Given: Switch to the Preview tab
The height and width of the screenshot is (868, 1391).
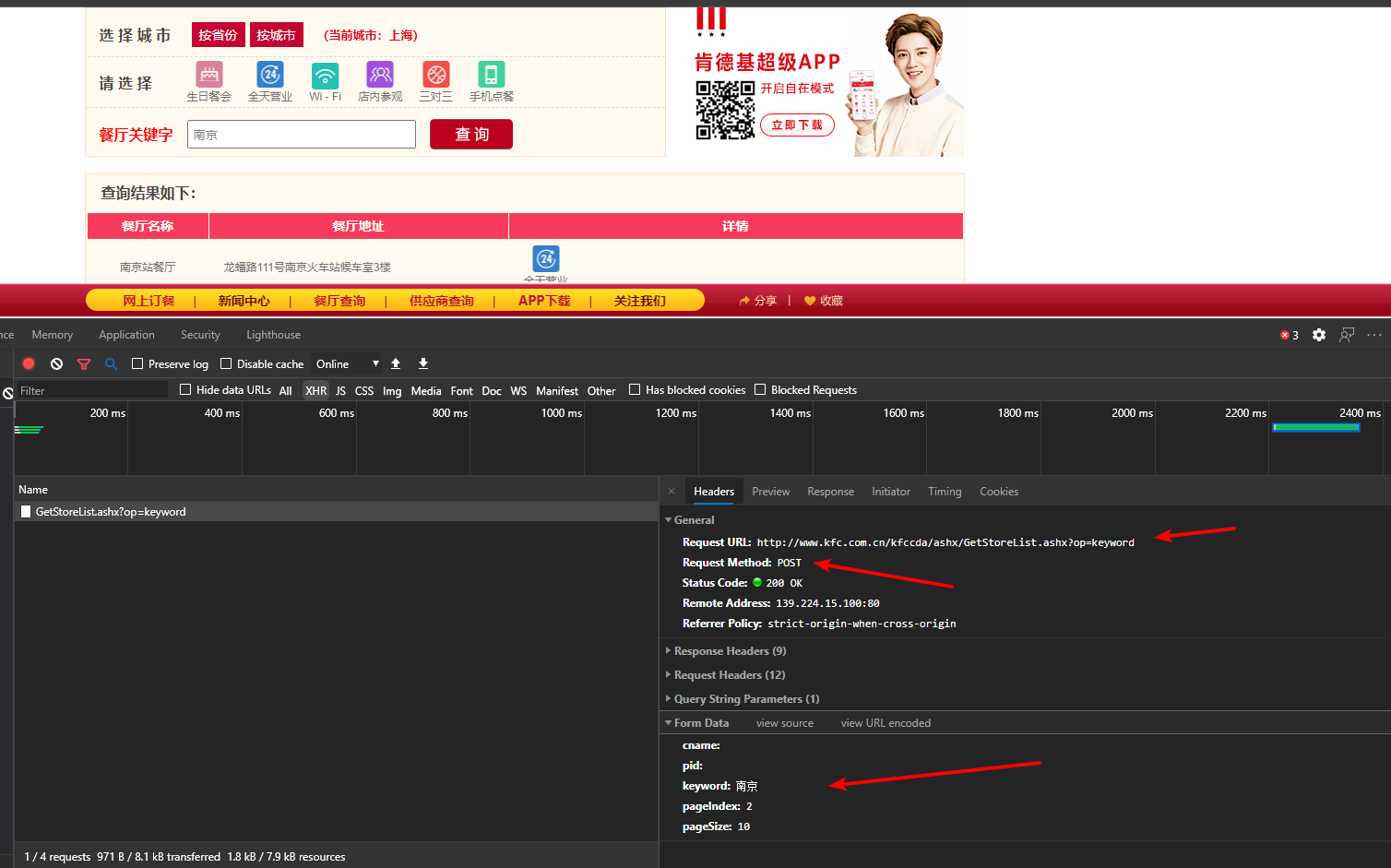Looking at the screenshot, I should click(770, 492).
